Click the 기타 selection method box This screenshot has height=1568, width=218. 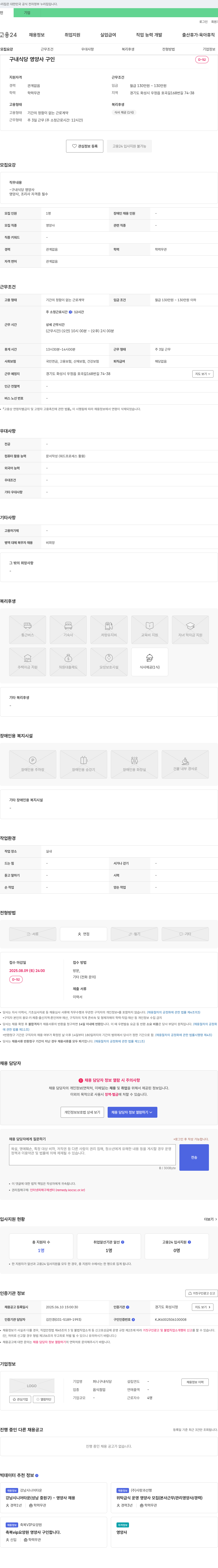click(x=185, y=934)
